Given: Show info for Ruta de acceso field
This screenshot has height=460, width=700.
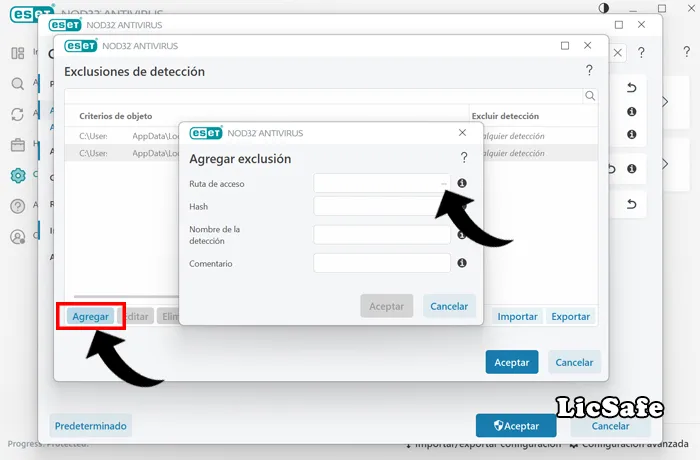Looking at the screenshot, I should click(462, 183).
